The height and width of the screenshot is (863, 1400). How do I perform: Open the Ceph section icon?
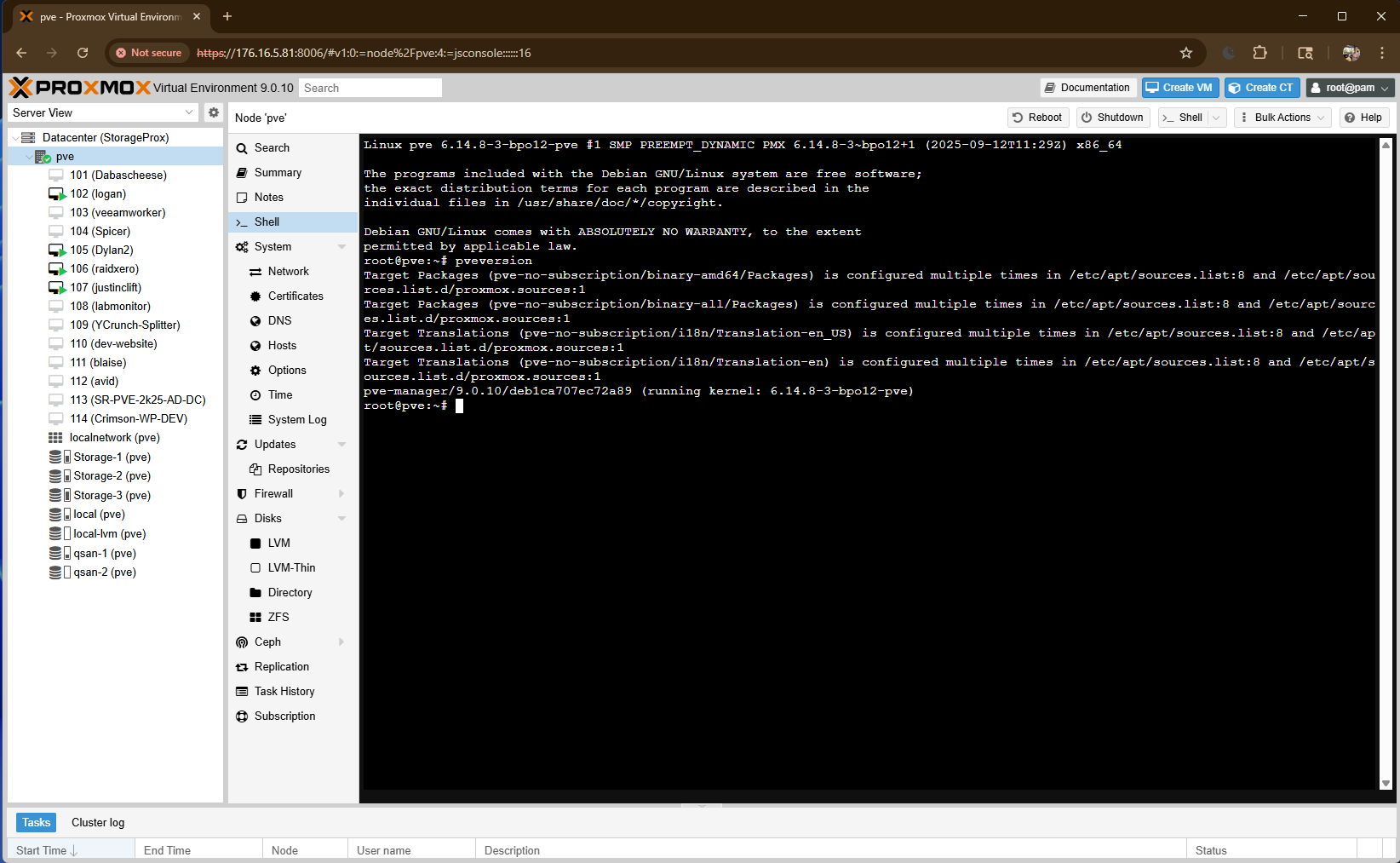coord(242,642)
